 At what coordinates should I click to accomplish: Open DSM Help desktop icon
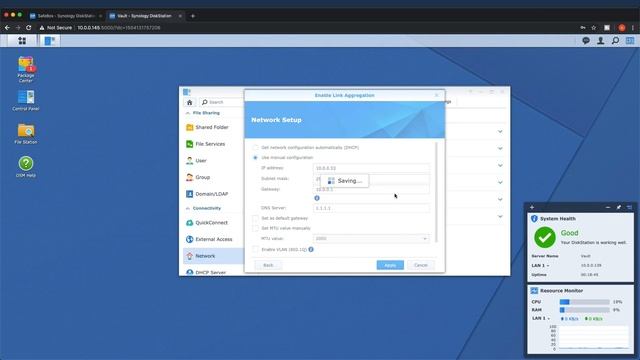(x=26, y=167)
